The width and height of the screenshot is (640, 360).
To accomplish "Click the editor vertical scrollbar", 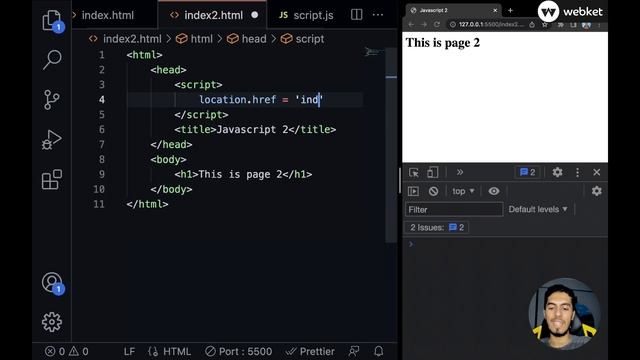I will click(x=391, y=145).
